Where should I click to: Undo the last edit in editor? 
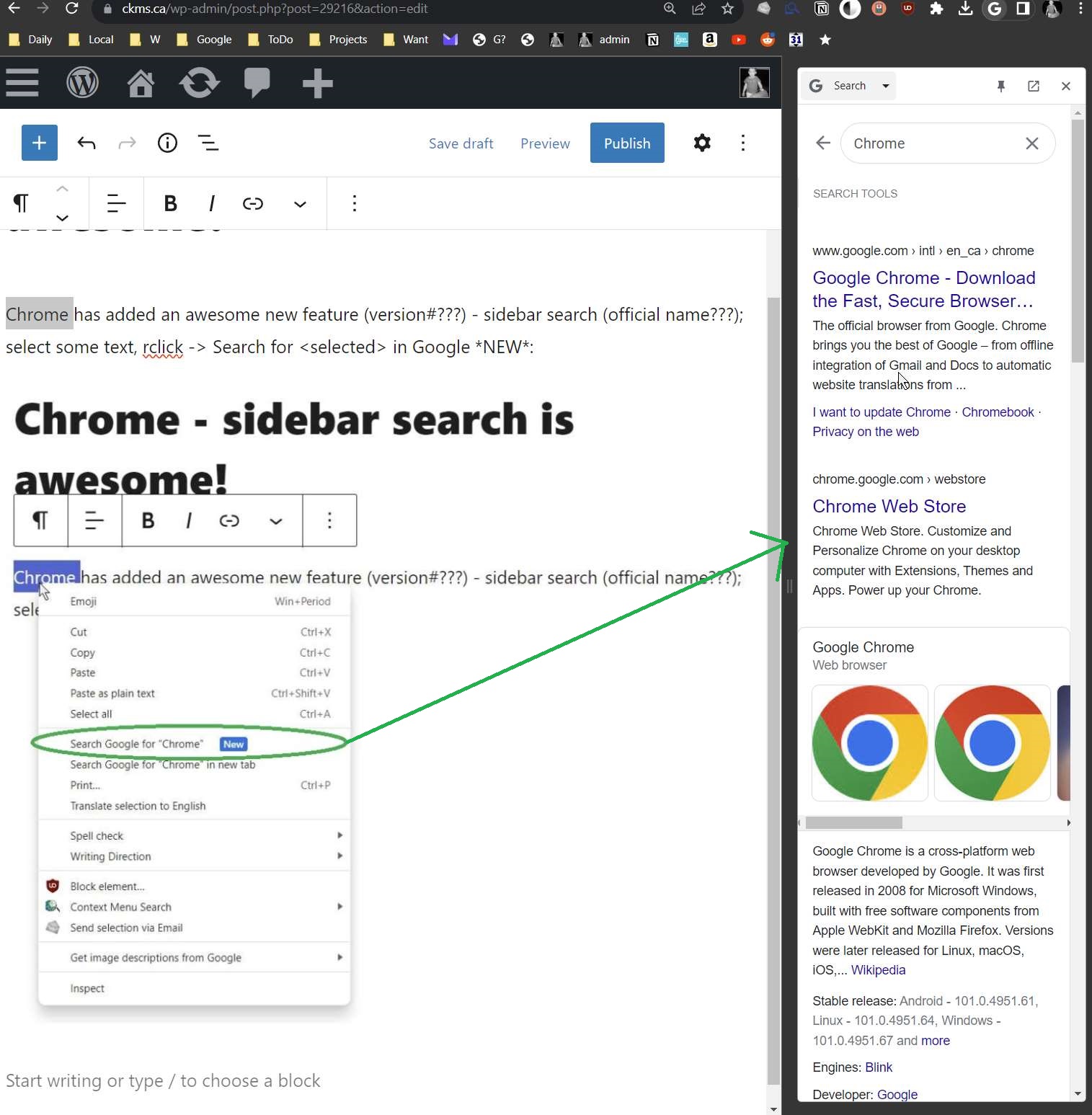[86, 143]
